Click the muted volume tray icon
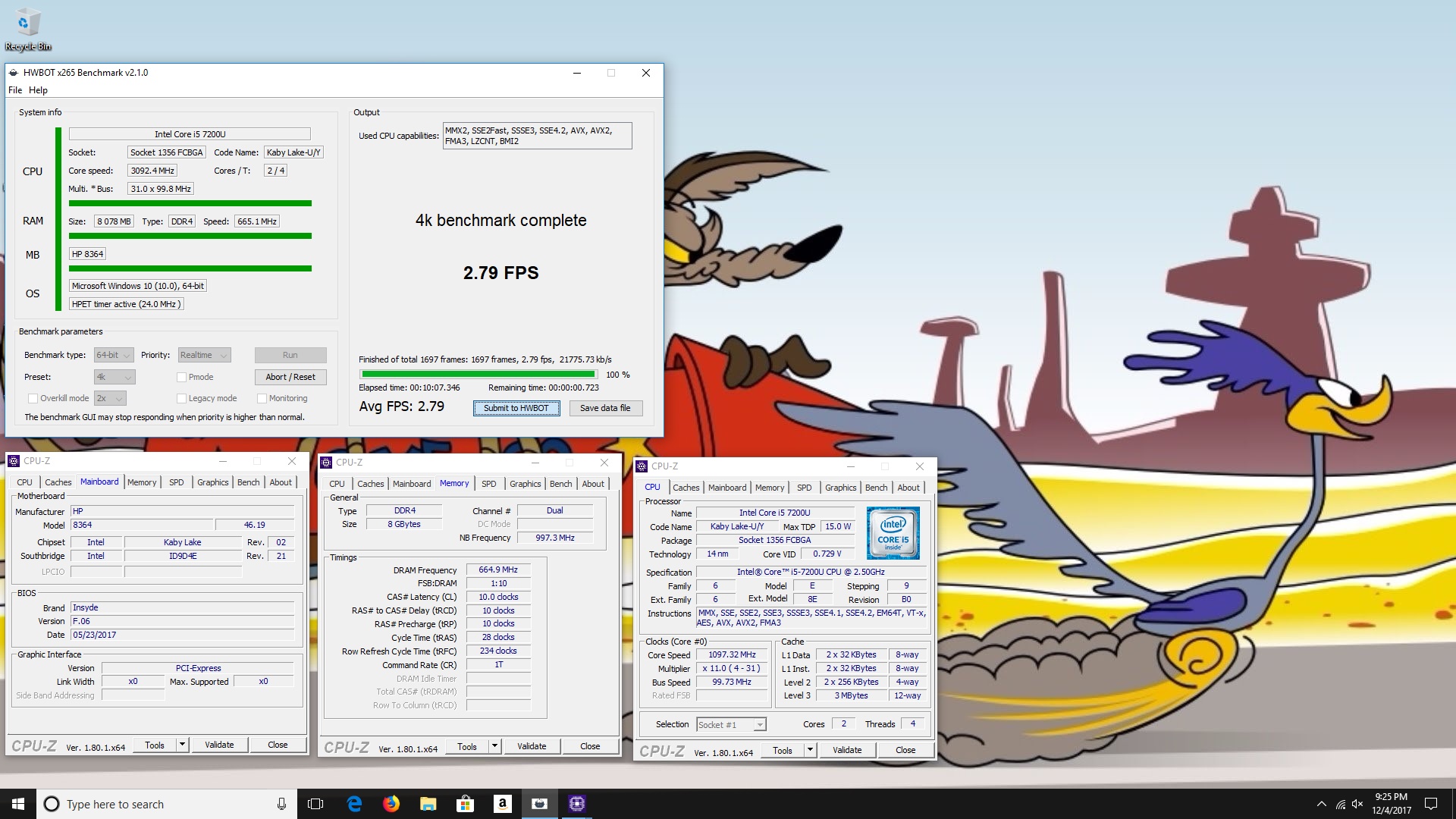Image resolution: width=1456 pixels, height=819 pixels. 1357,804
